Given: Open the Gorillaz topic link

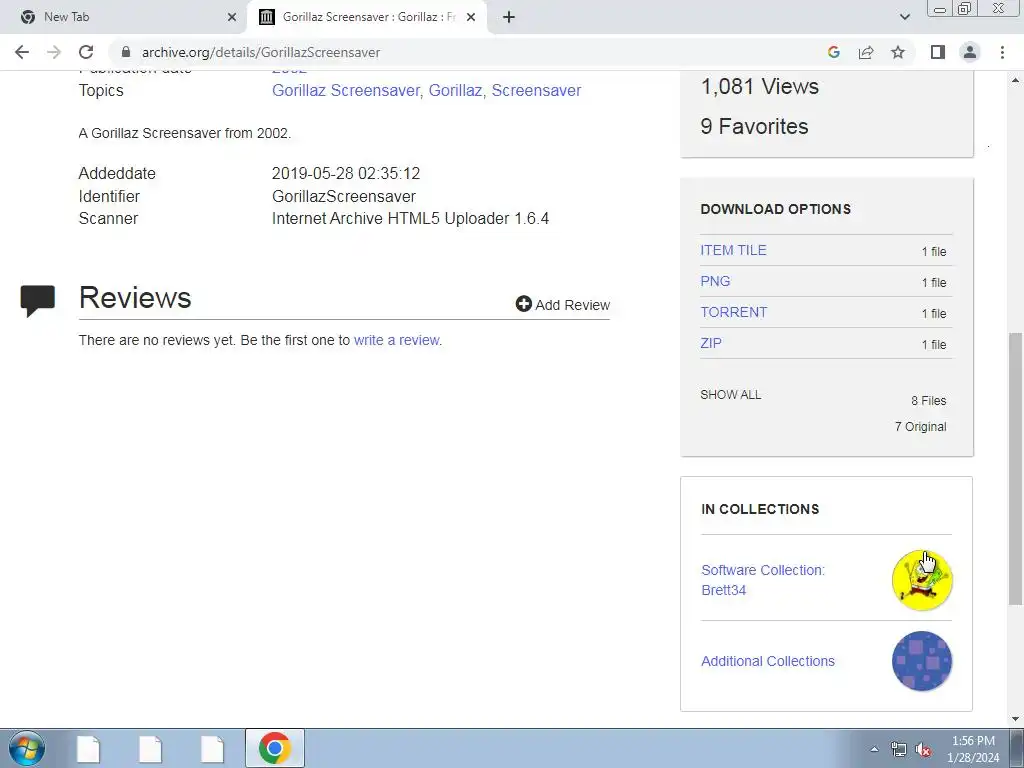Looking at the screenshot, I should [x=456, y=90].
